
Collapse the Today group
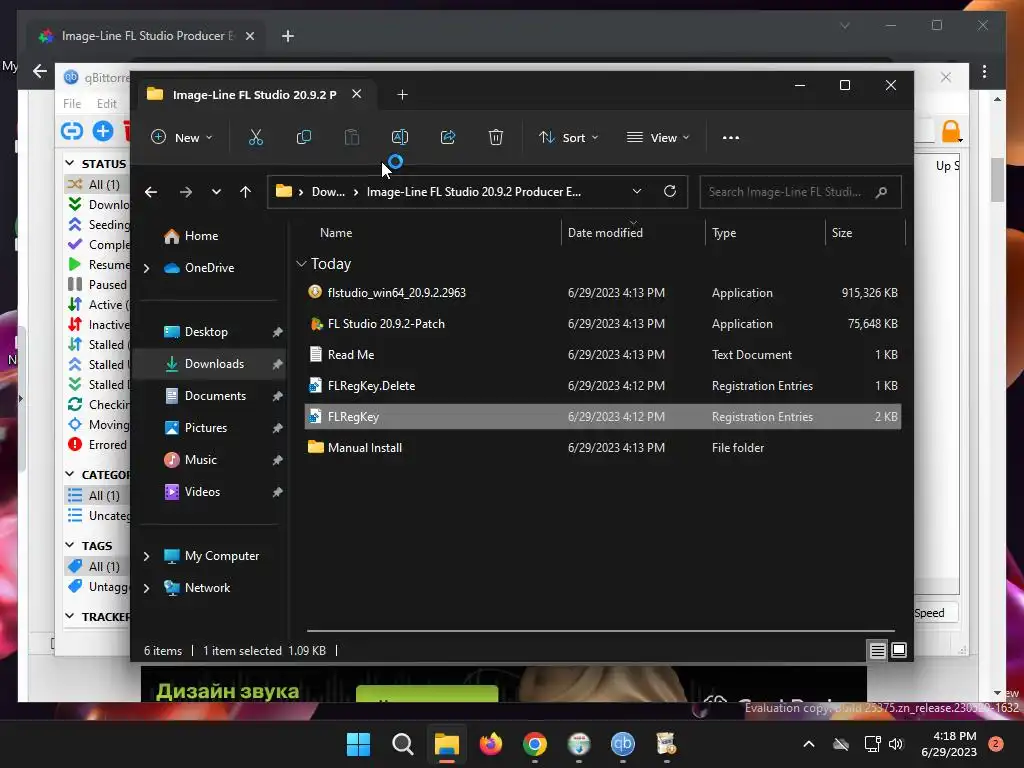click(x=301, y=264)
